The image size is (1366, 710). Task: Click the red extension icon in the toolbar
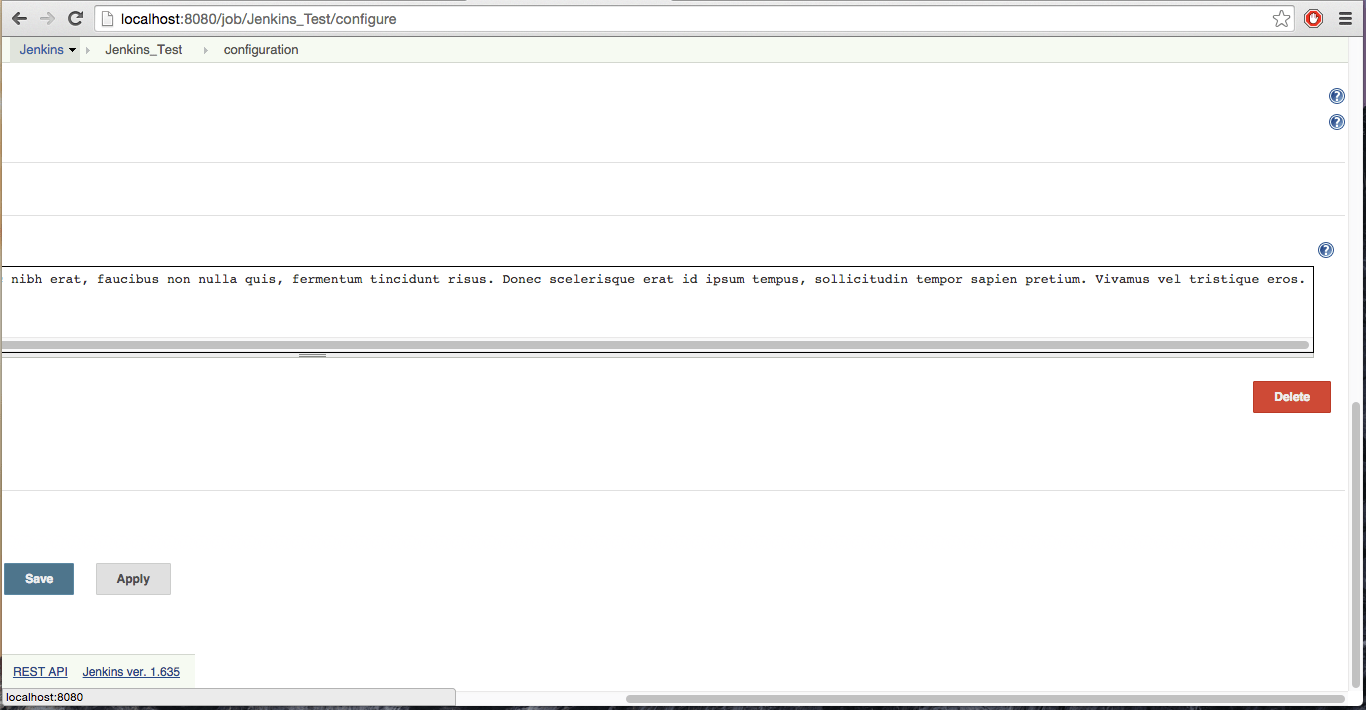click(1314, 19)
